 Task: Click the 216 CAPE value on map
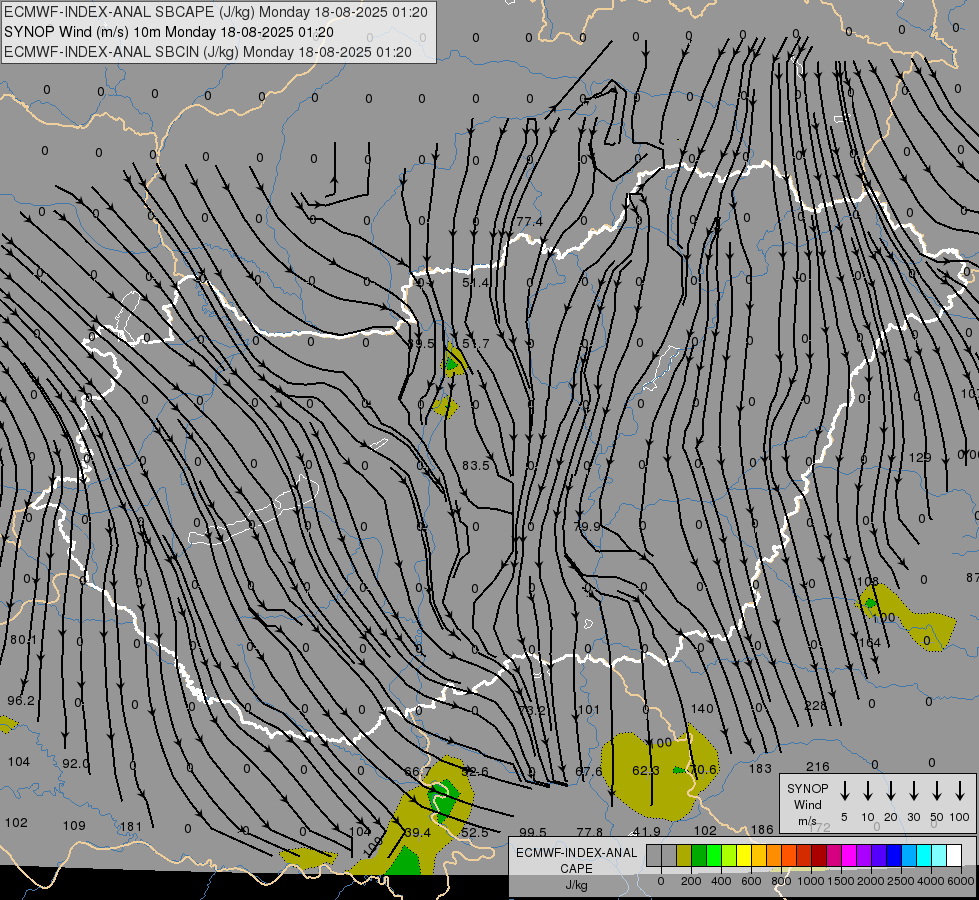[818, 766]
